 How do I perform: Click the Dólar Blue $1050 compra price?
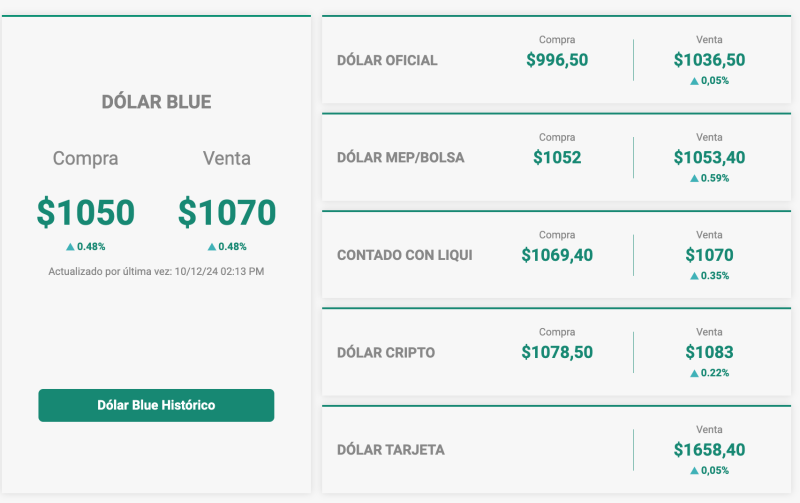85,212
